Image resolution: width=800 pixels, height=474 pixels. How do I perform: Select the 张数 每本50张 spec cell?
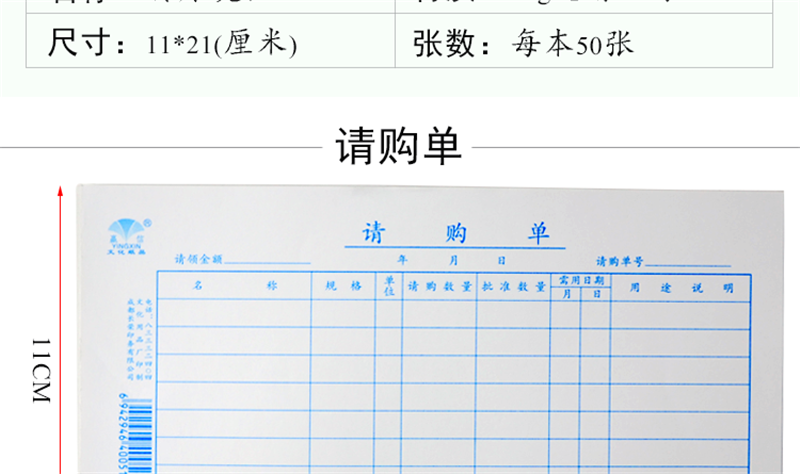[x=523, y=44]
